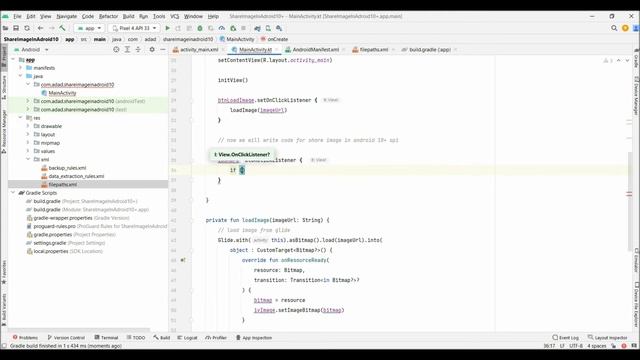Click the Sync Project with Gradle Files icon

(x=257, y=28)
